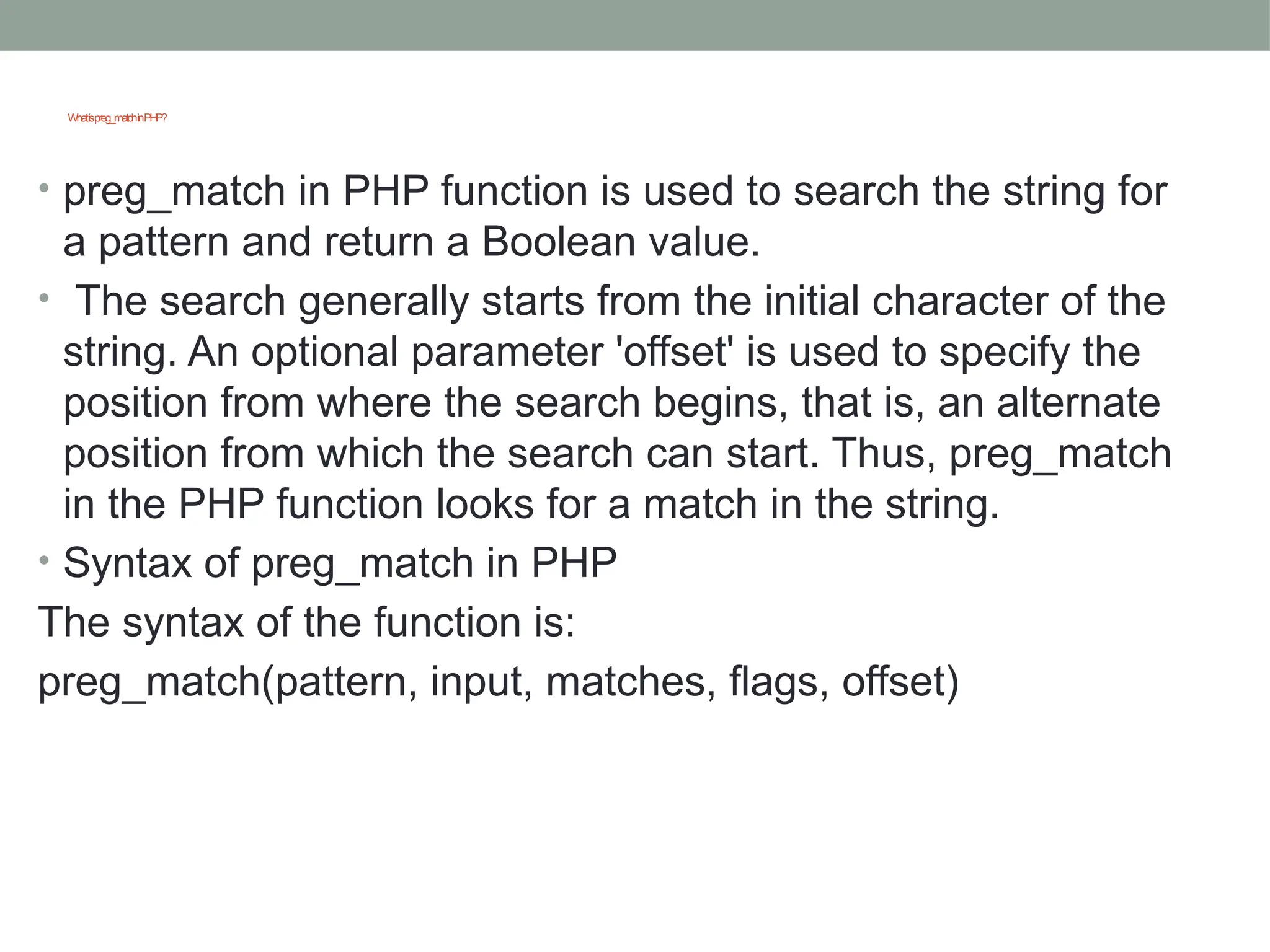Click the gray header bar at top
Screen dimensions: 1270x952
click(x=635, y=25)
